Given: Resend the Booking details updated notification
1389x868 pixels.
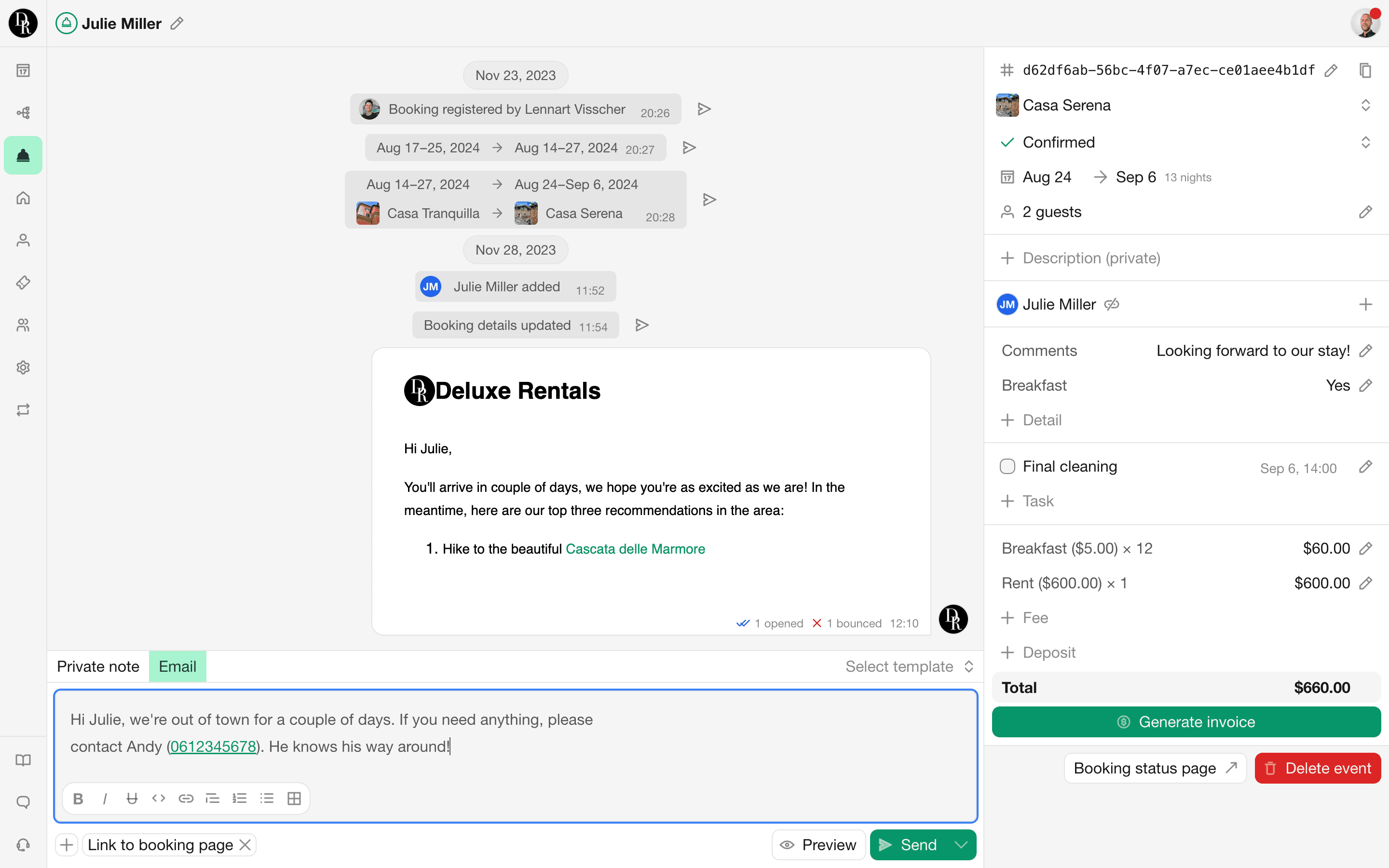Looking at the screenshot, I should pyautogui.click(x=642, y=325).
